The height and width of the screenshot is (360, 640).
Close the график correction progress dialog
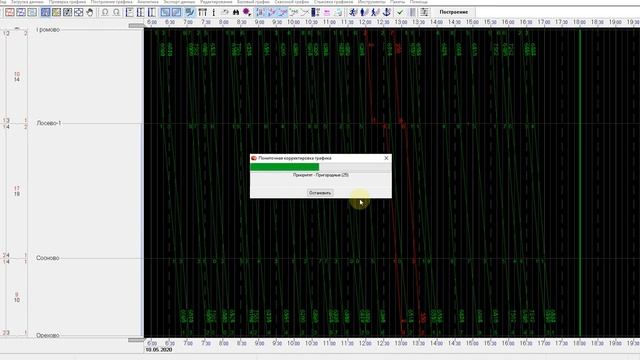pyautogui.click(x=386, y=158)
